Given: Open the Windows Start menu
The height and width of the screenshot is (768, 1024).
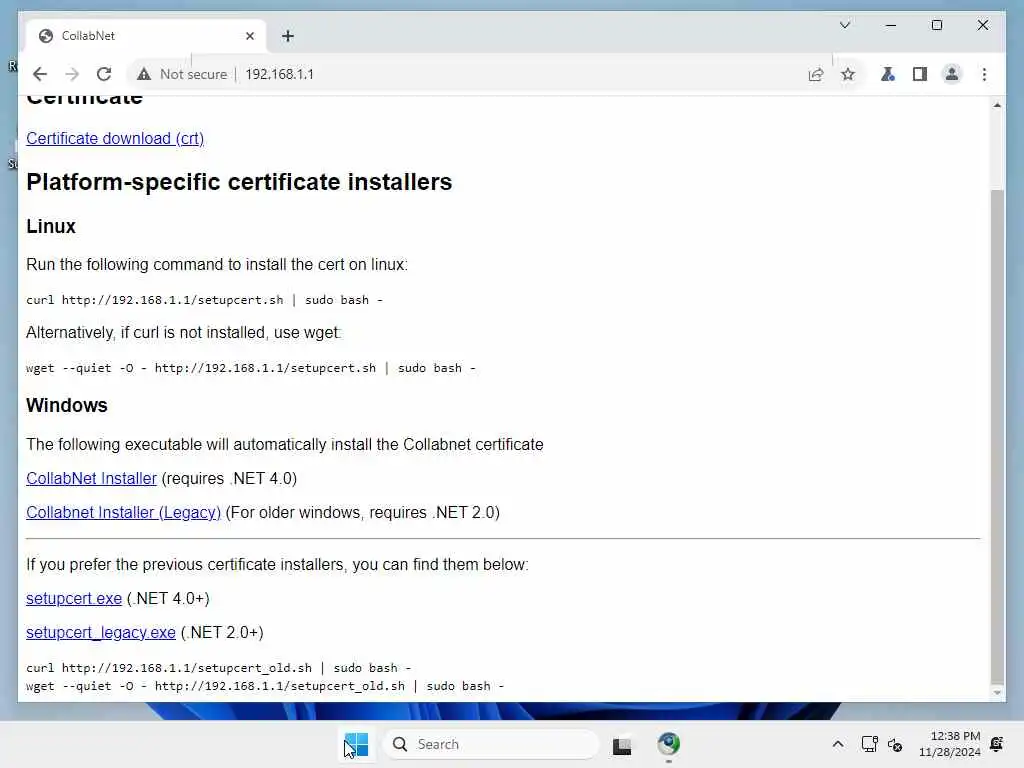Looking at the screenshot, I should (357, 744).
